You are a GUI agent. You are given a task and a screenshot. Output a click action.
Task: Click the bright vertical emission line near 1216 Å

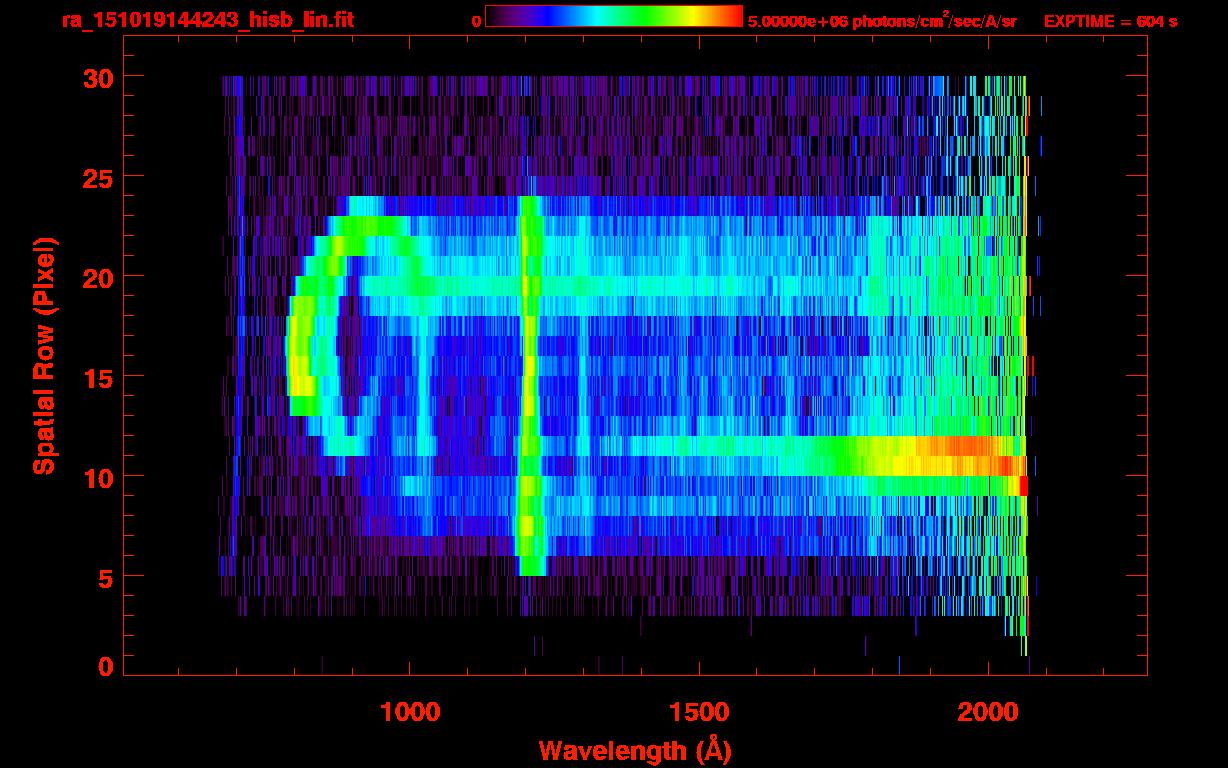(529, 385)
